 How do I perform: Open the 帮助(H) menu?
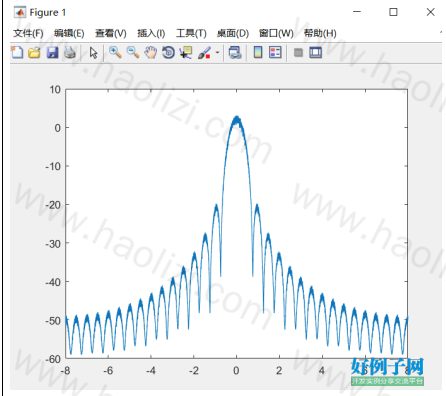point(320,33)
